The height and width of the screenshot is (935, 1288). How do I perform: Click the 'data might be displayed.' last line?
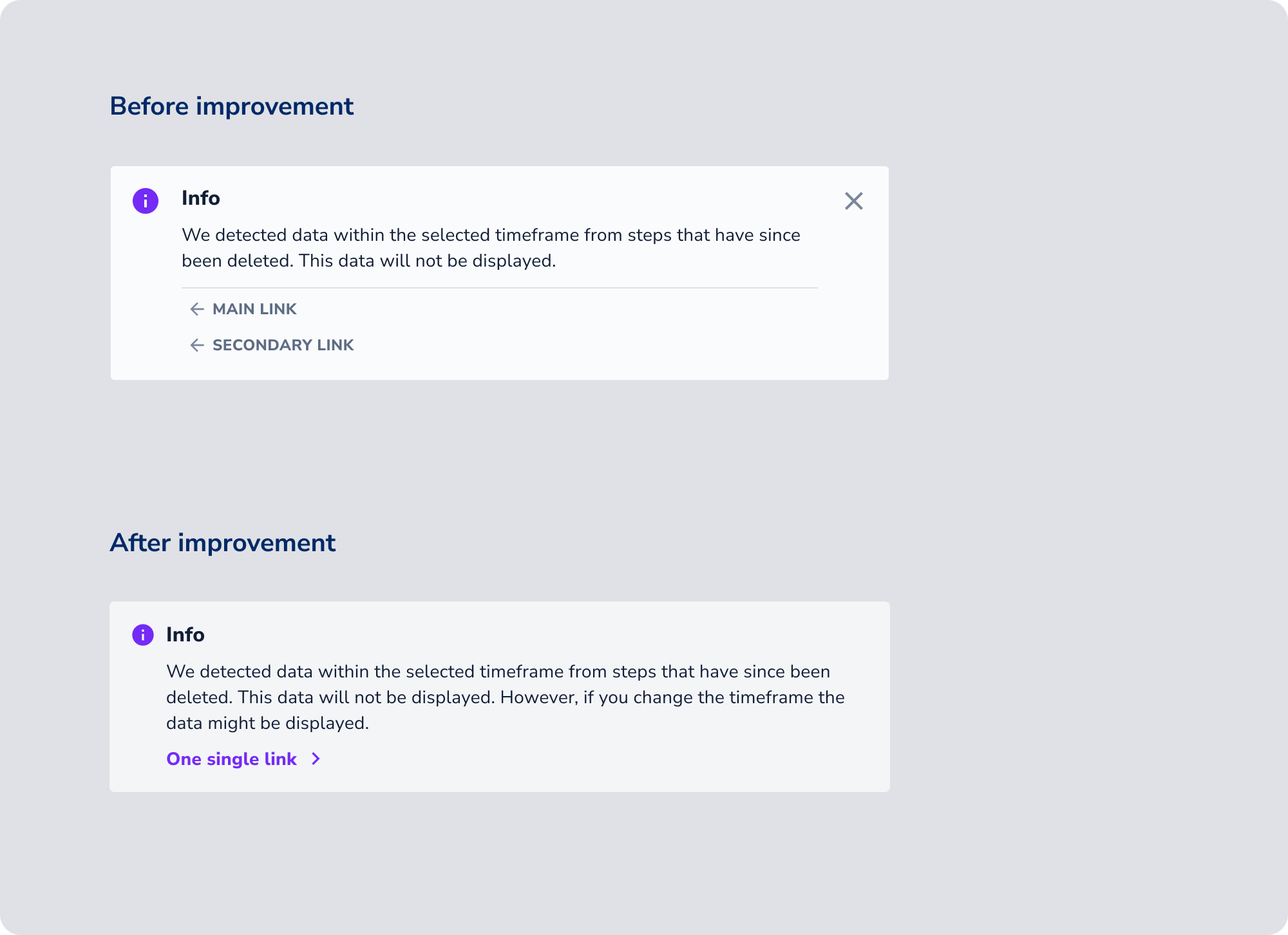(x=268, y=723)
